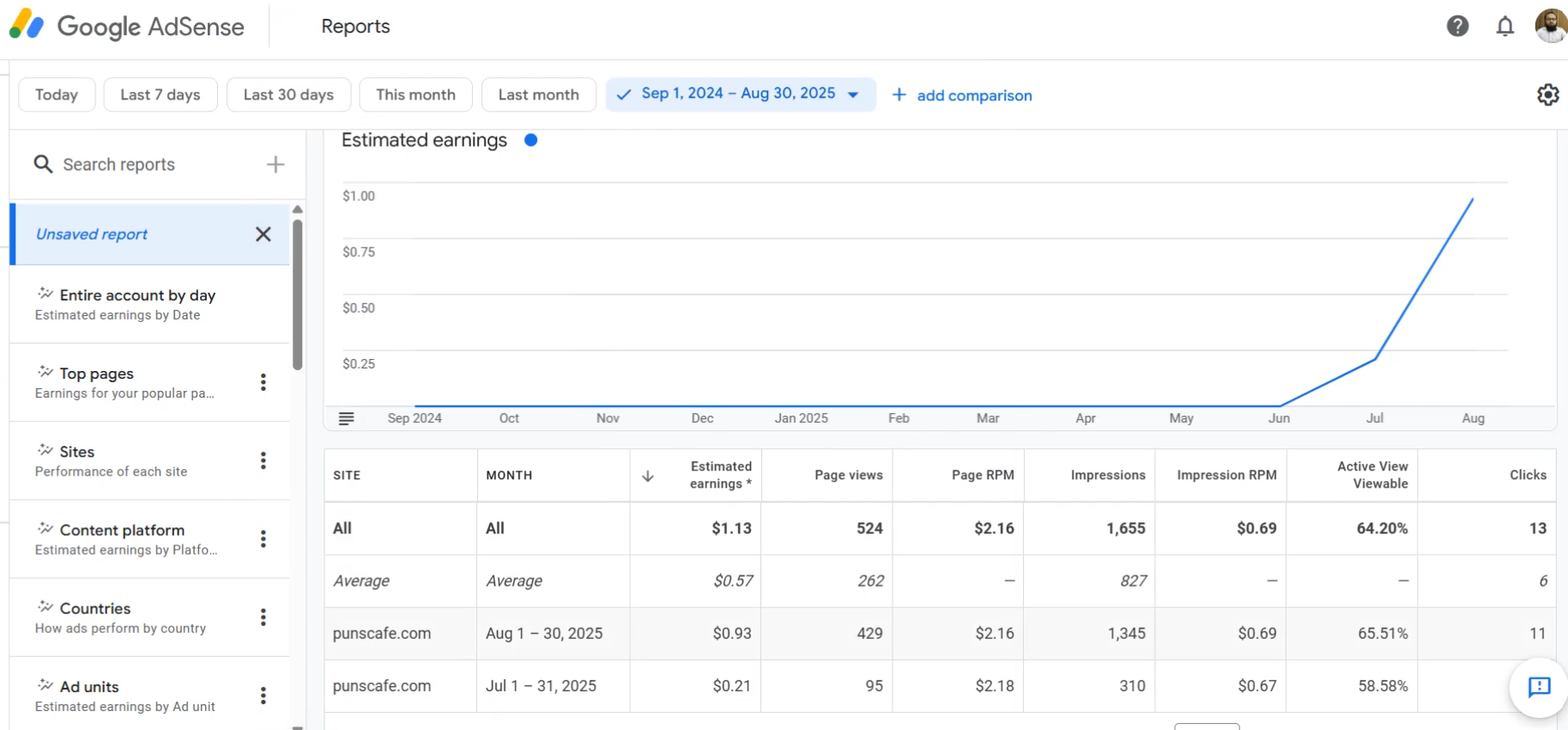Screen dimensions: 1568x730
Task: Add a new report with plus icon
Action: 275,164
